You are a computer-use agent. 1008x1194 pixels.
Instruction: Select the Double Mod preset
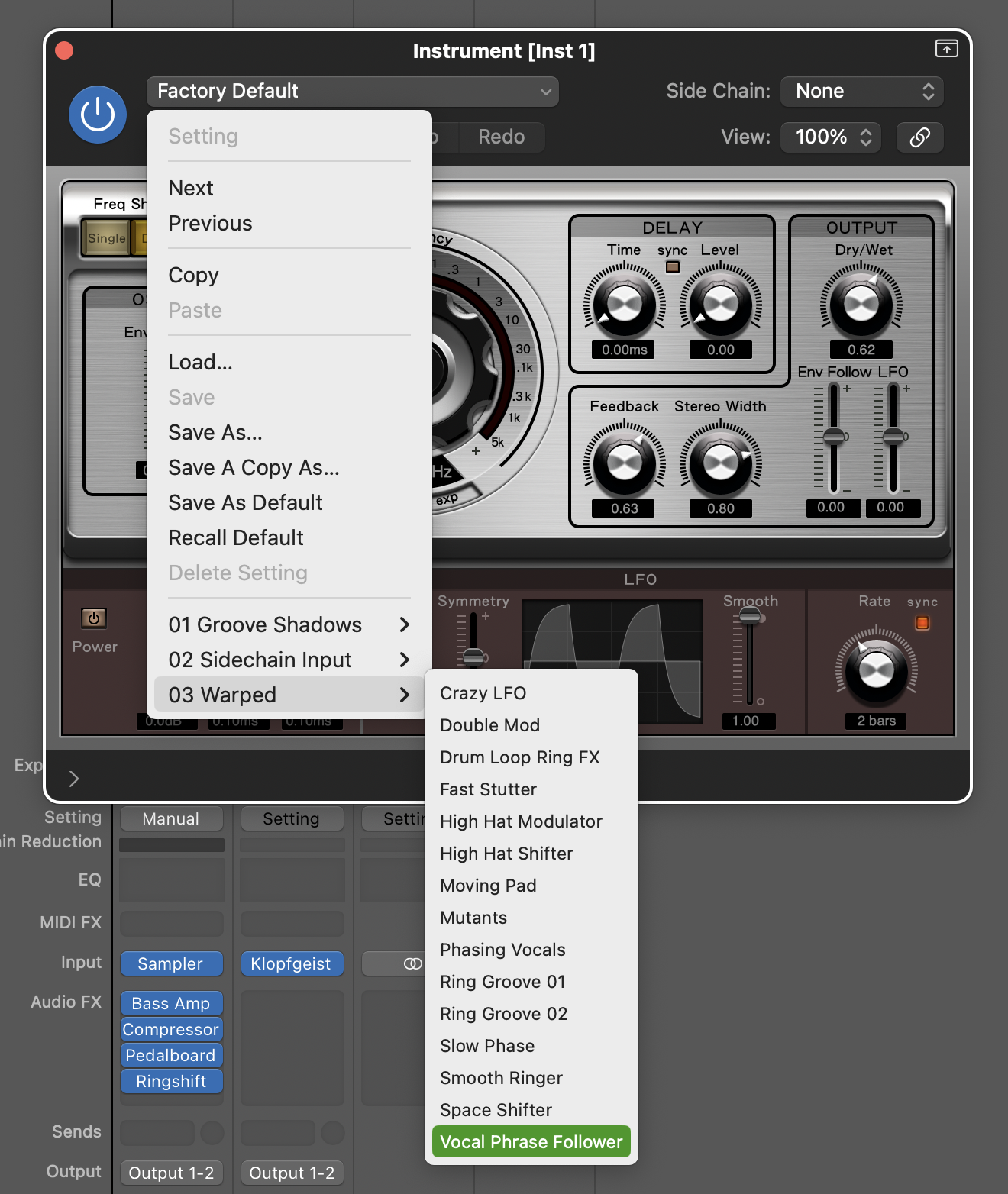coord(531,725)
